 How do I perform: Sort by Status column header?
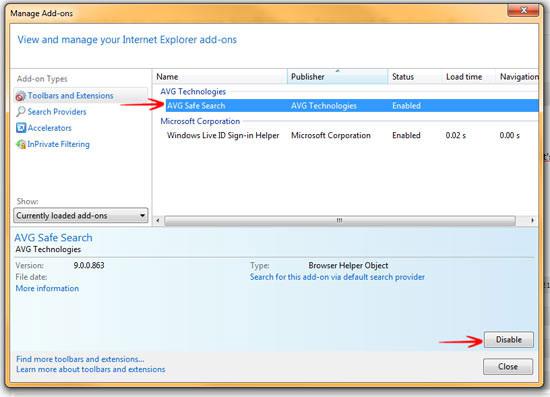pos(415,76)
